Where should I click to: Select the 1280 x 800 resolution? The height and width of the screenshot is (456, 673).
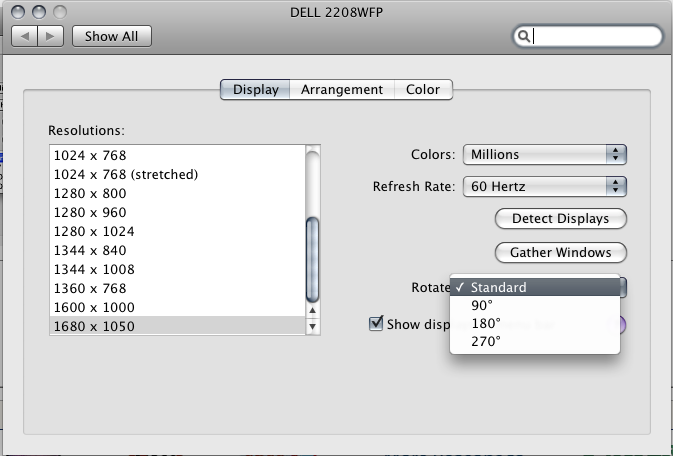(177, 193)
